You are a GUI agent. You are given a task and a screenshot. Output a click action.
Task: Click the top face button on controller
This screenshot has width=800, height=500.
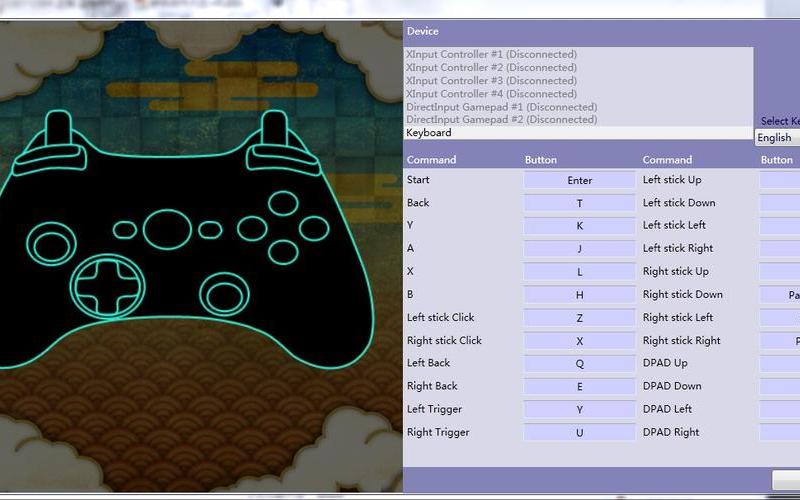[x=283, y=204]
